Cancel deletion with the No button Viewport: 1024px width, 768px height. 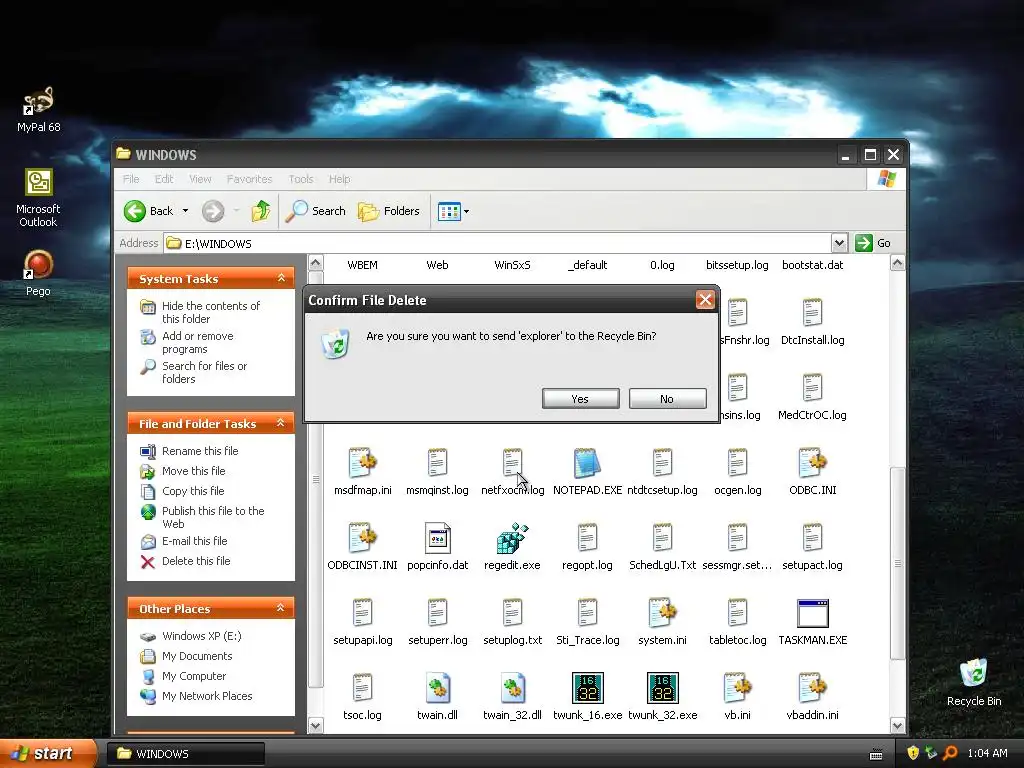point(667,399)
